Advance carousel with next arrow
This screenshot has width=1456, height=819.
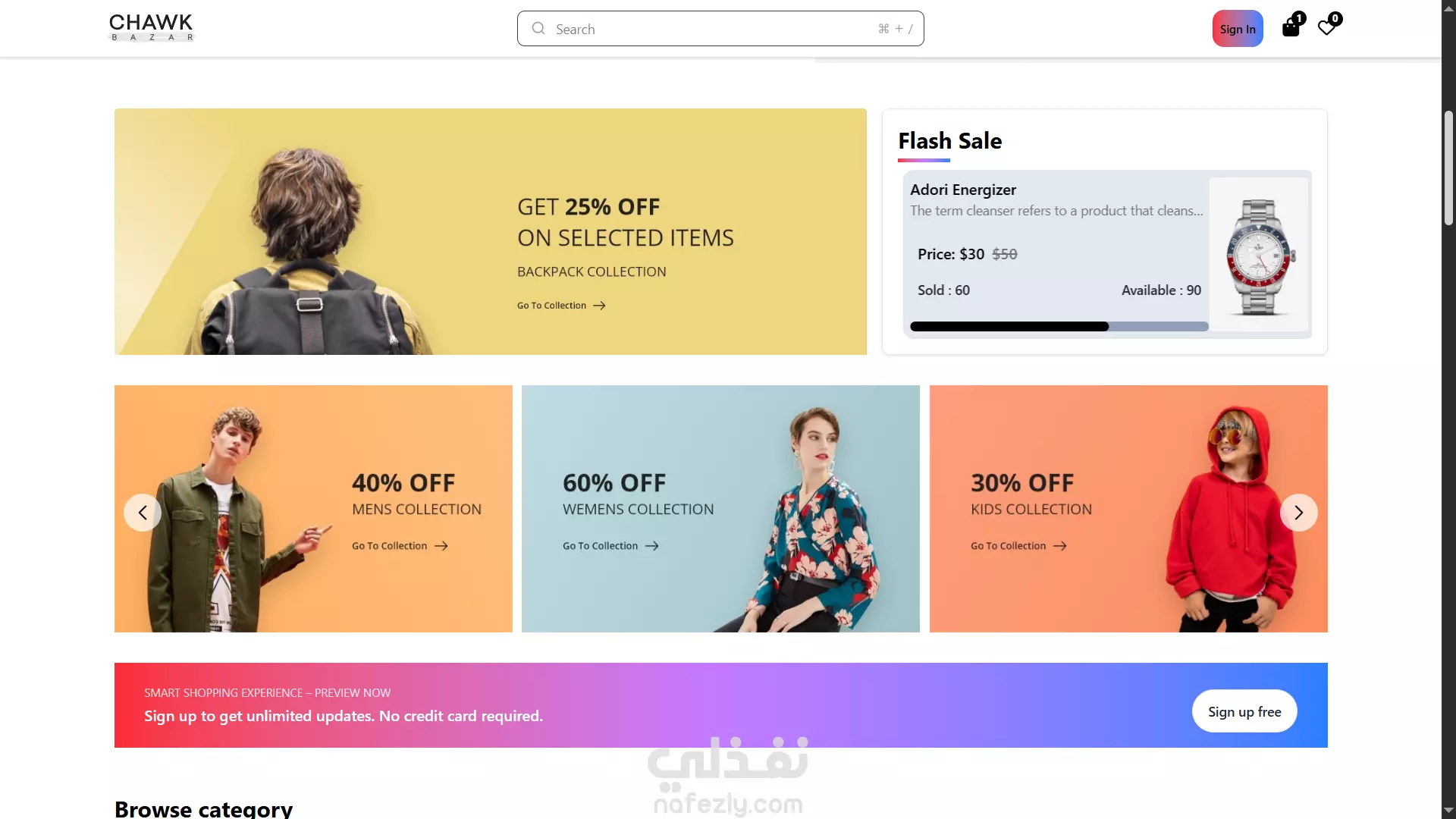click(1298, 513)
